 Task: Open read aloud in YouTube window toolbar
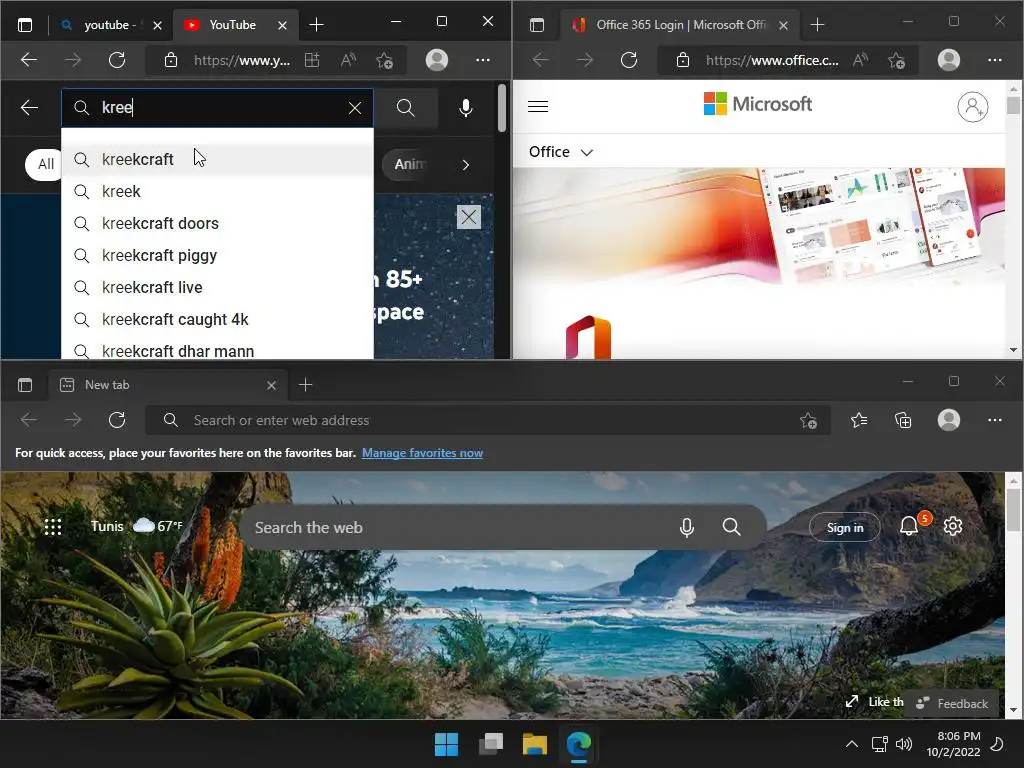pyautogui.click(x=348, y=60)
